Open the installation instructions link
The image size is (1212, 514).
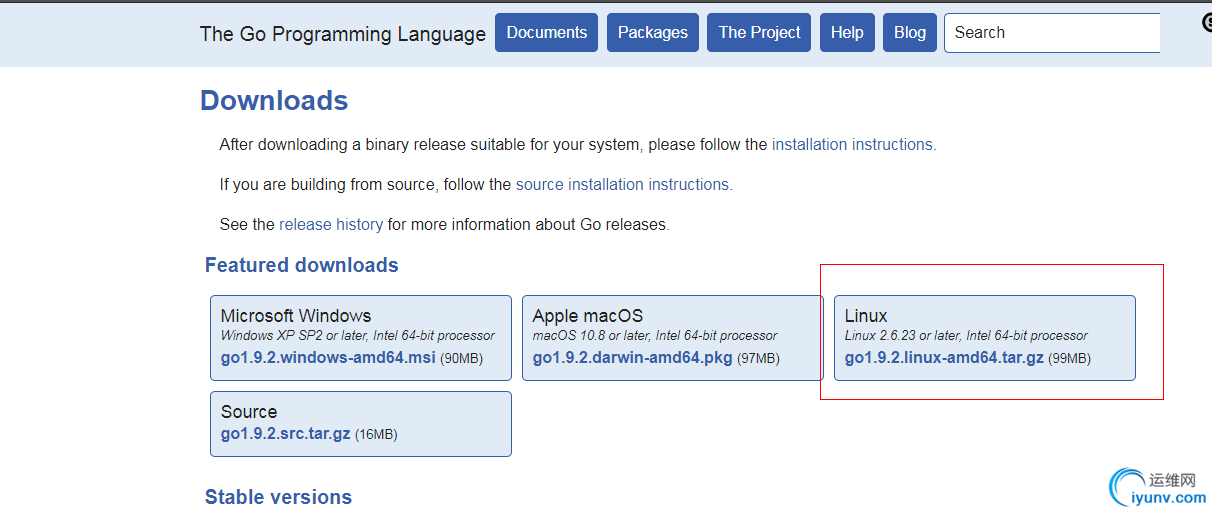pos(852,145)
